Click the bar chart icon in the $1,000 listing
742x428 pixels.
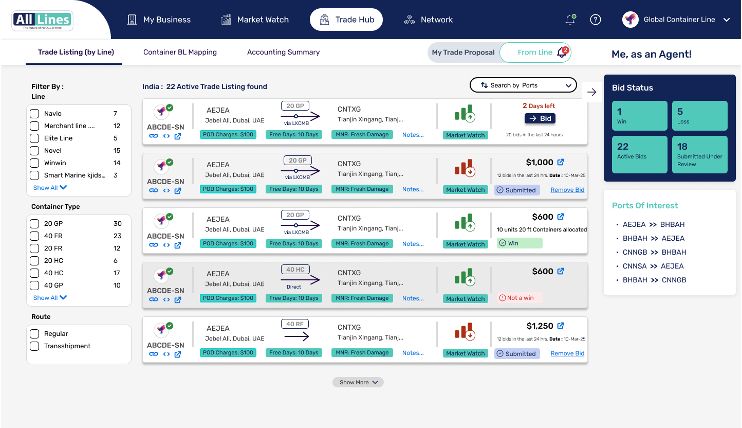[464, 168]
